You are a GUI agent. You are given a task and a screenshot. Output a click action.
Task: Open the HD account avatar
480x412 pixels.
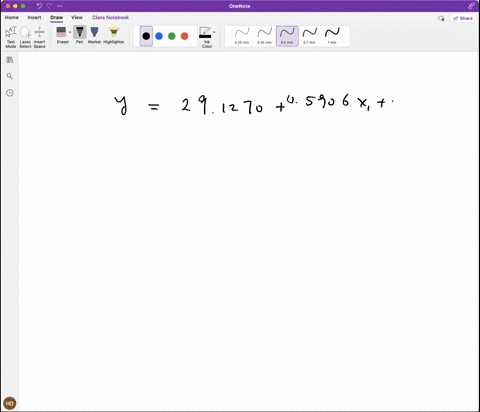10,403
